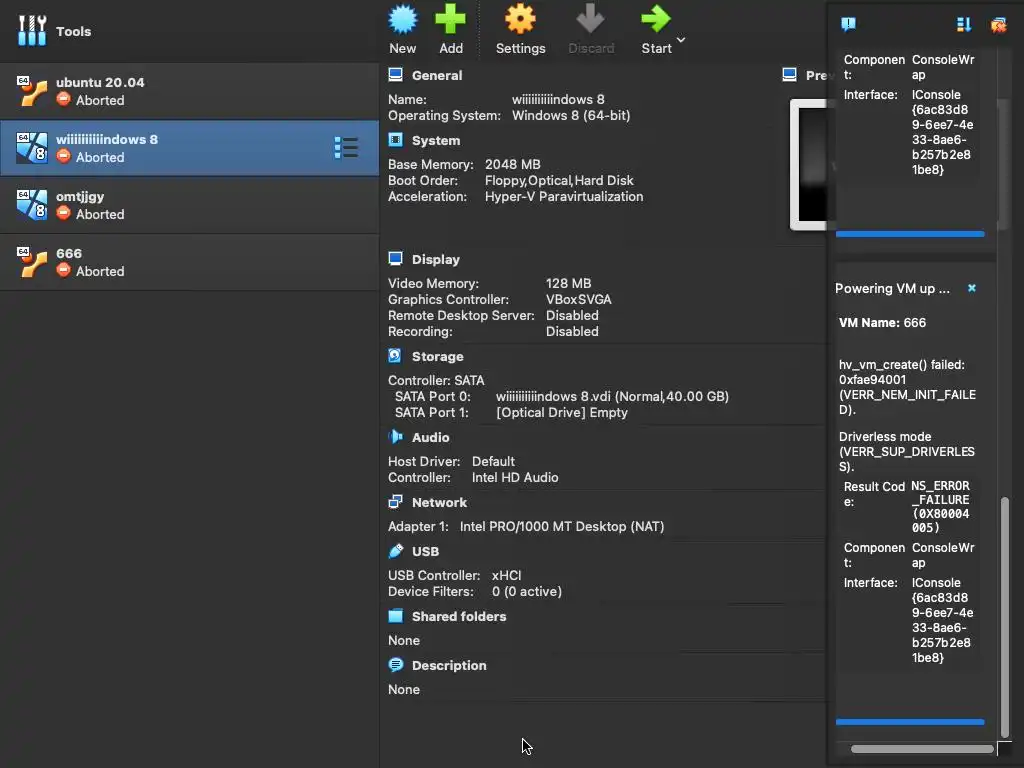Image resolution: width=1024 pixels, height=768 pixels.
Task: Open the System section header
Action: (x=436, y=140)
